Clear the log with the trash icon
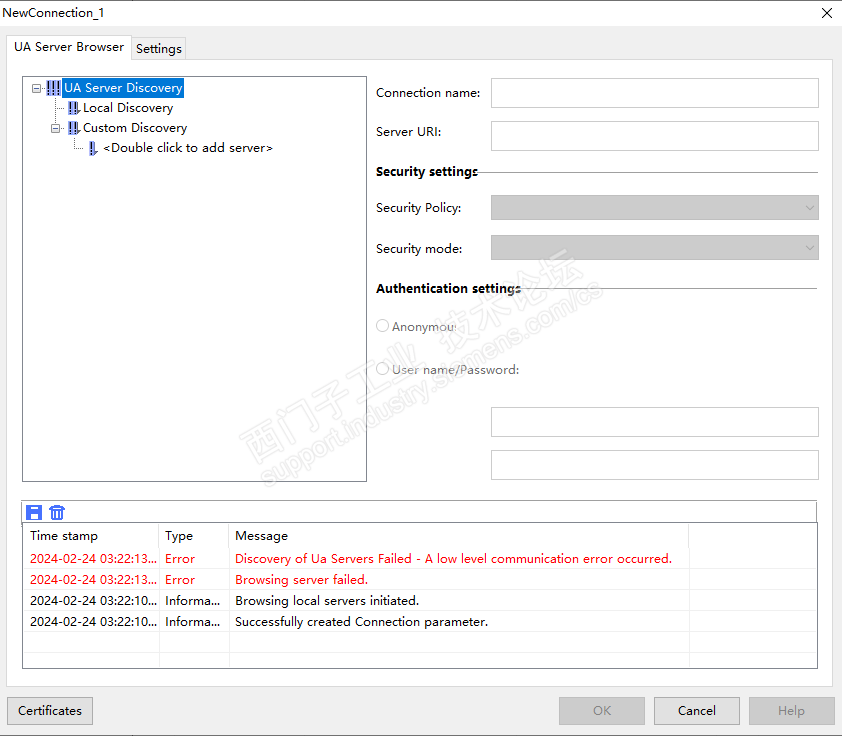The height and width of the screenshot is (736, 842). pos(57,513)
